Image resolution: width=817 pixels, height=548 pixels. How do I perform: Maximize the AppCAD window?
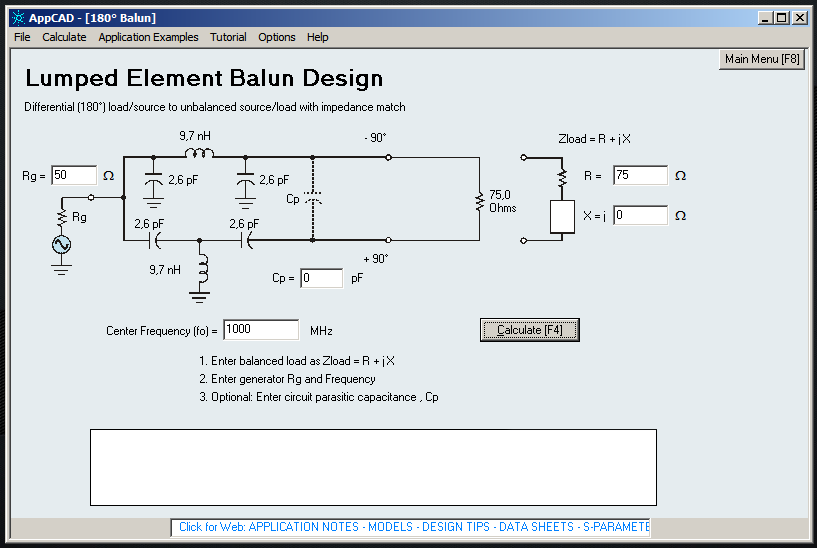(x=782, y=18)
